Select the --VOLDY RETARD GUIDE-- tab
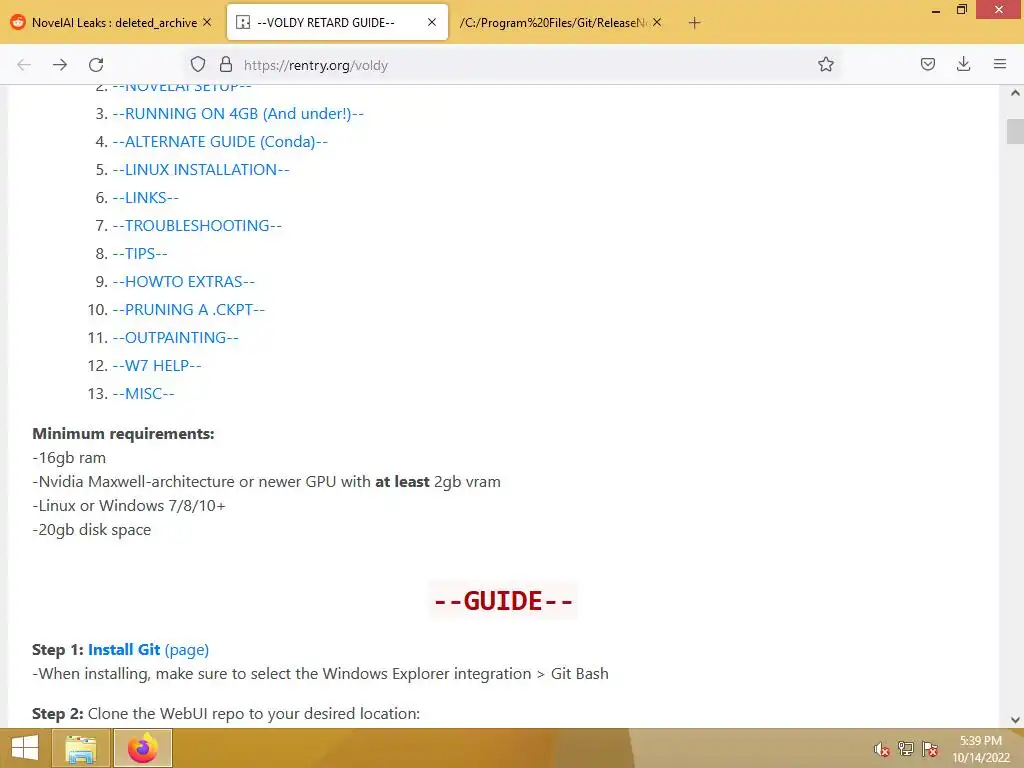1024x768 pixels. tap(338, 23)
